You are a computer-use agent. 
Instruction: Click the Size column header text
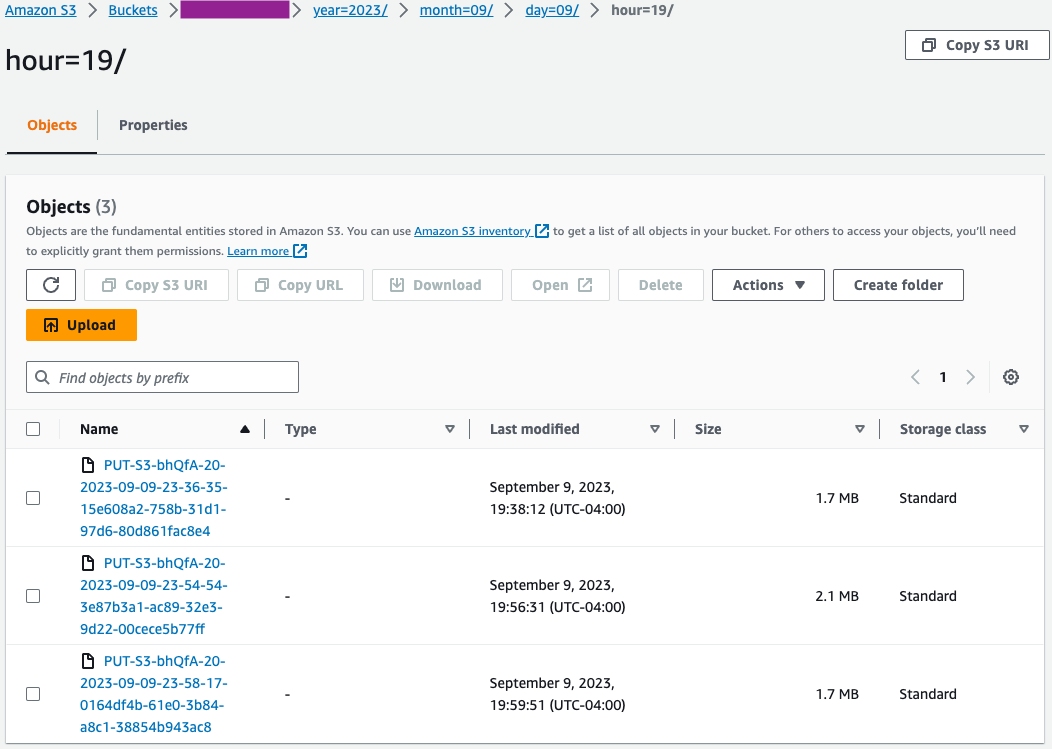[x=708, y=430]
